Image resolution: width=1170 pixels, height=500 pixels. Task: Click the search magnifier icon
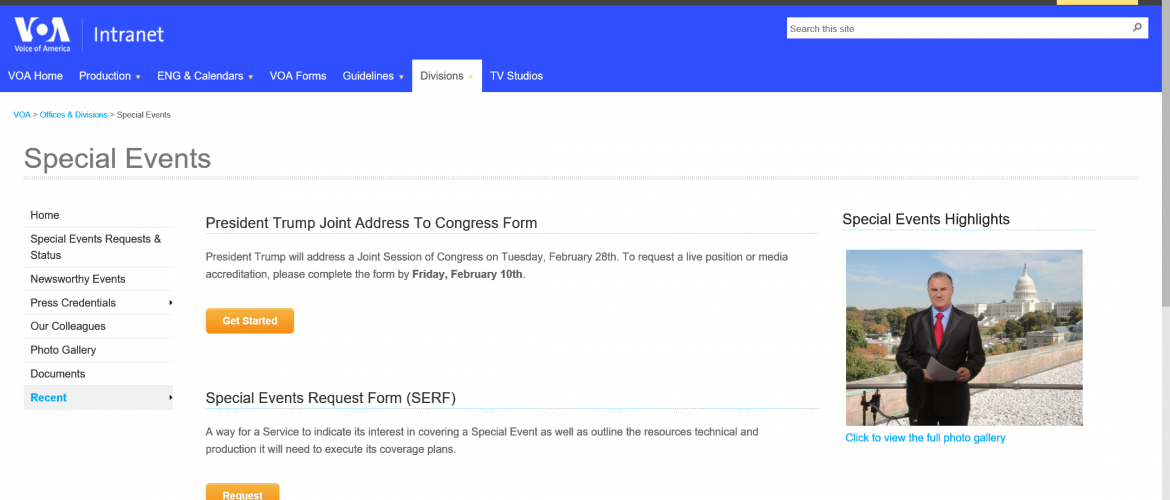coord(1137,28)
